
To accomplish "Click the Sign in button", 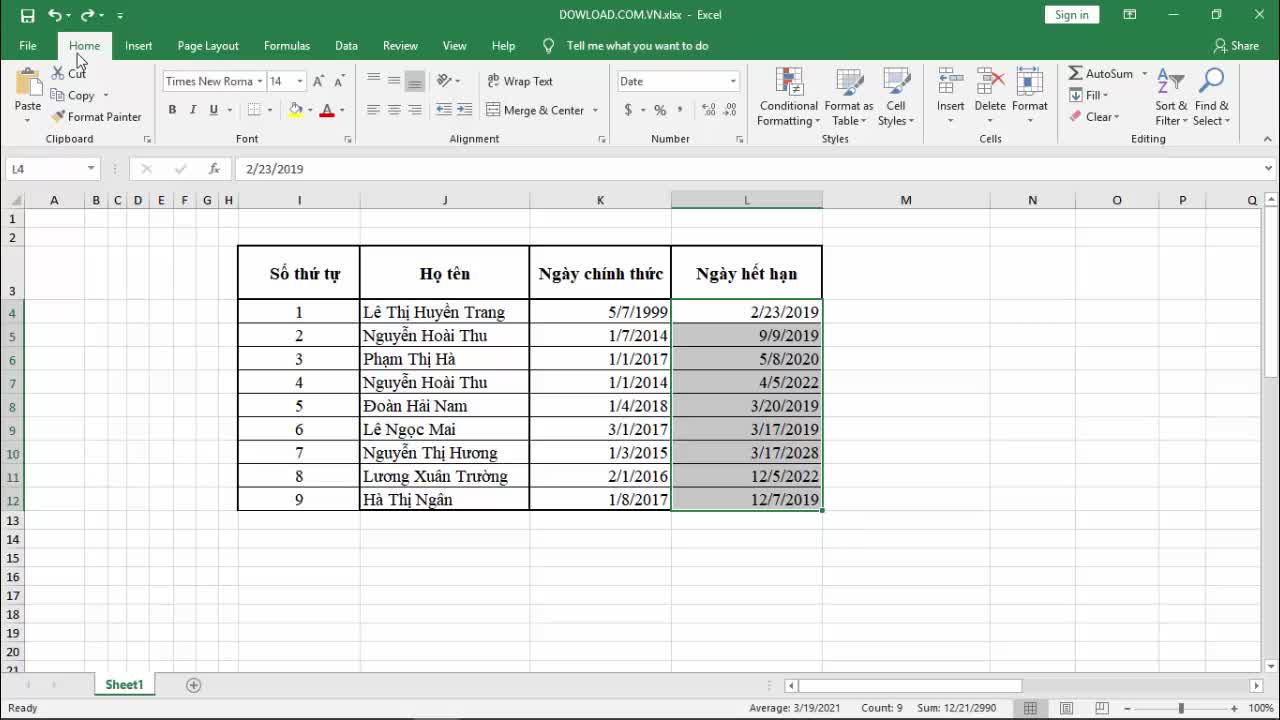I will pos(1071,15).
